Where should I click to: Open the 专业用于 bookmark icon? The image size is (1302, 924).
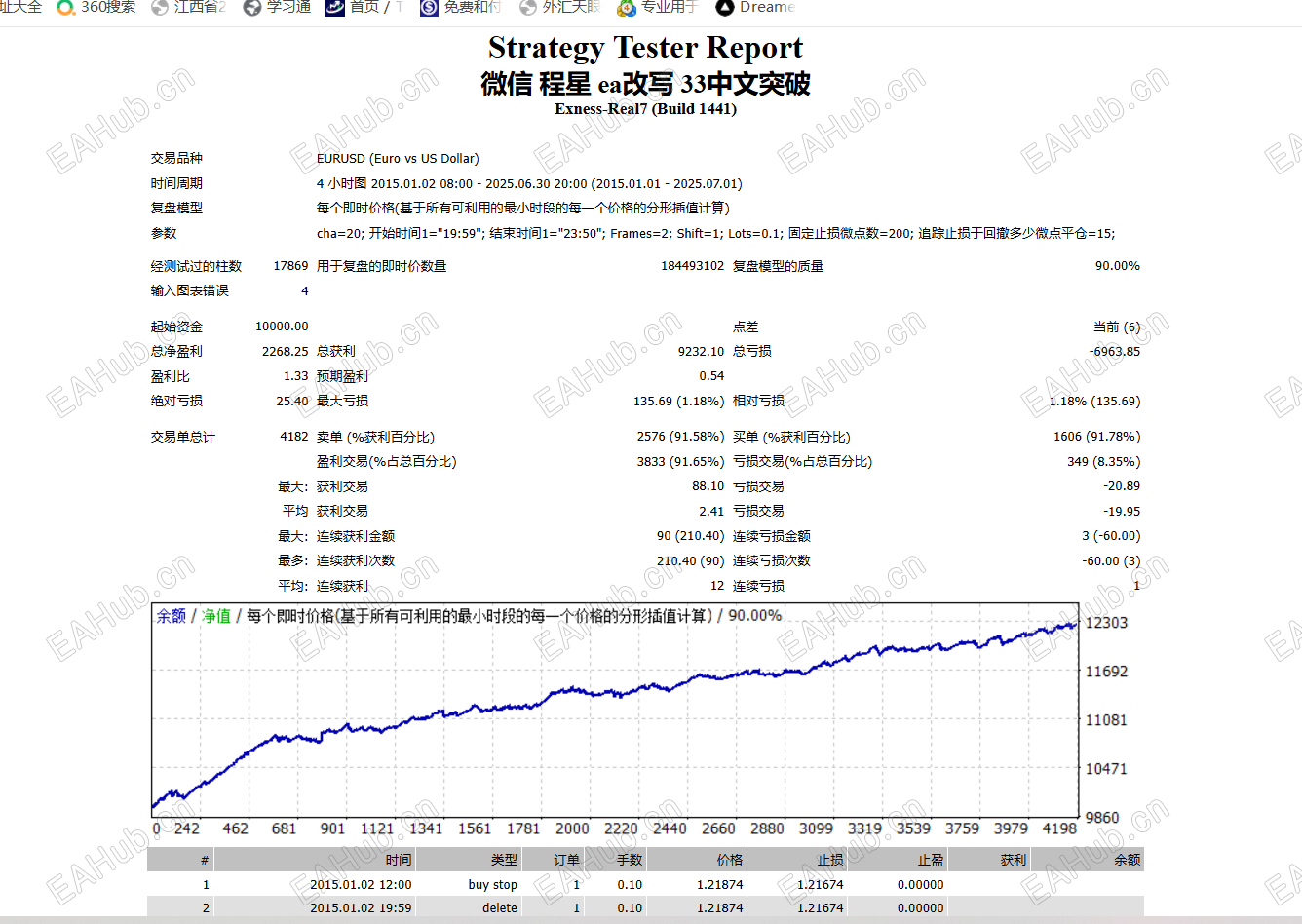627,8
